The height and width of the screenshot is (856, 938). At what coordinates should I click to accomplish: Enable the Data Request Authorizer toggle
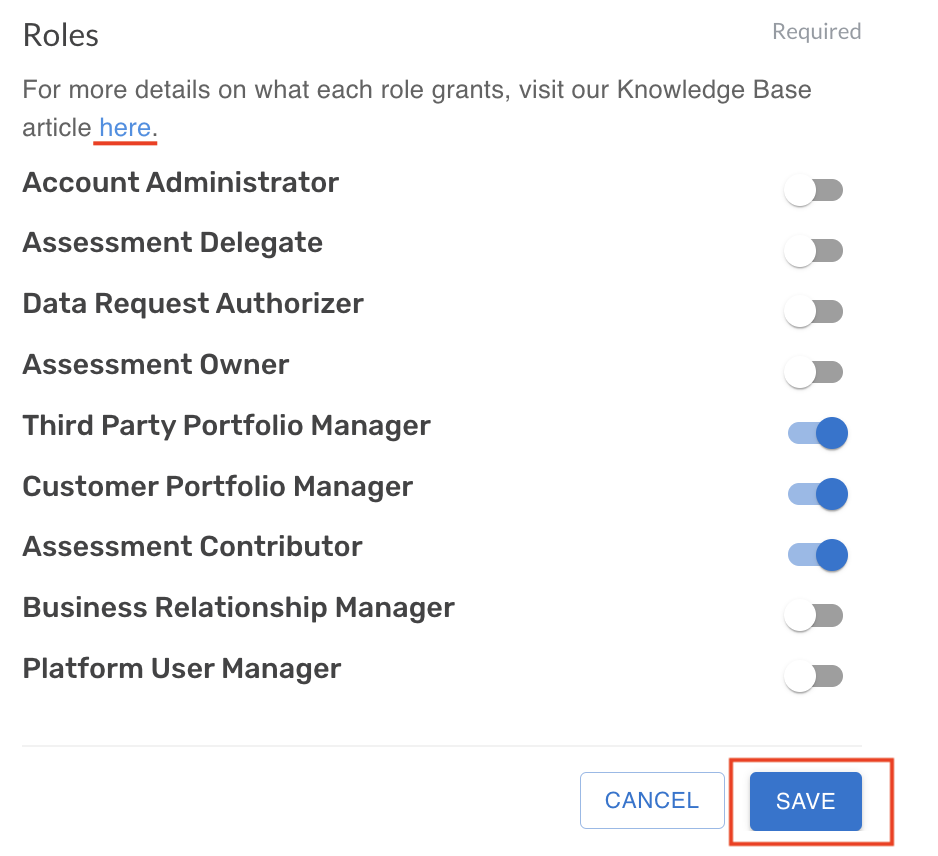(813, 311)
